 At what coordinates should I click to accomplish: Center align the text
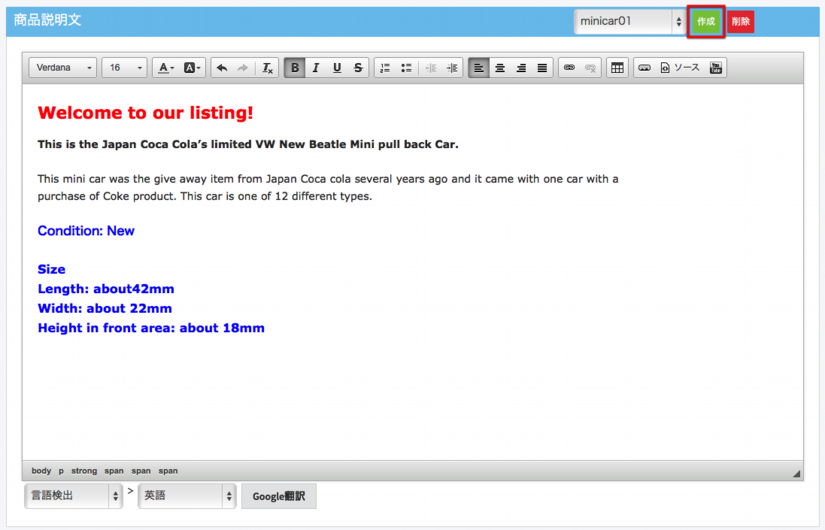click(500, 68)
